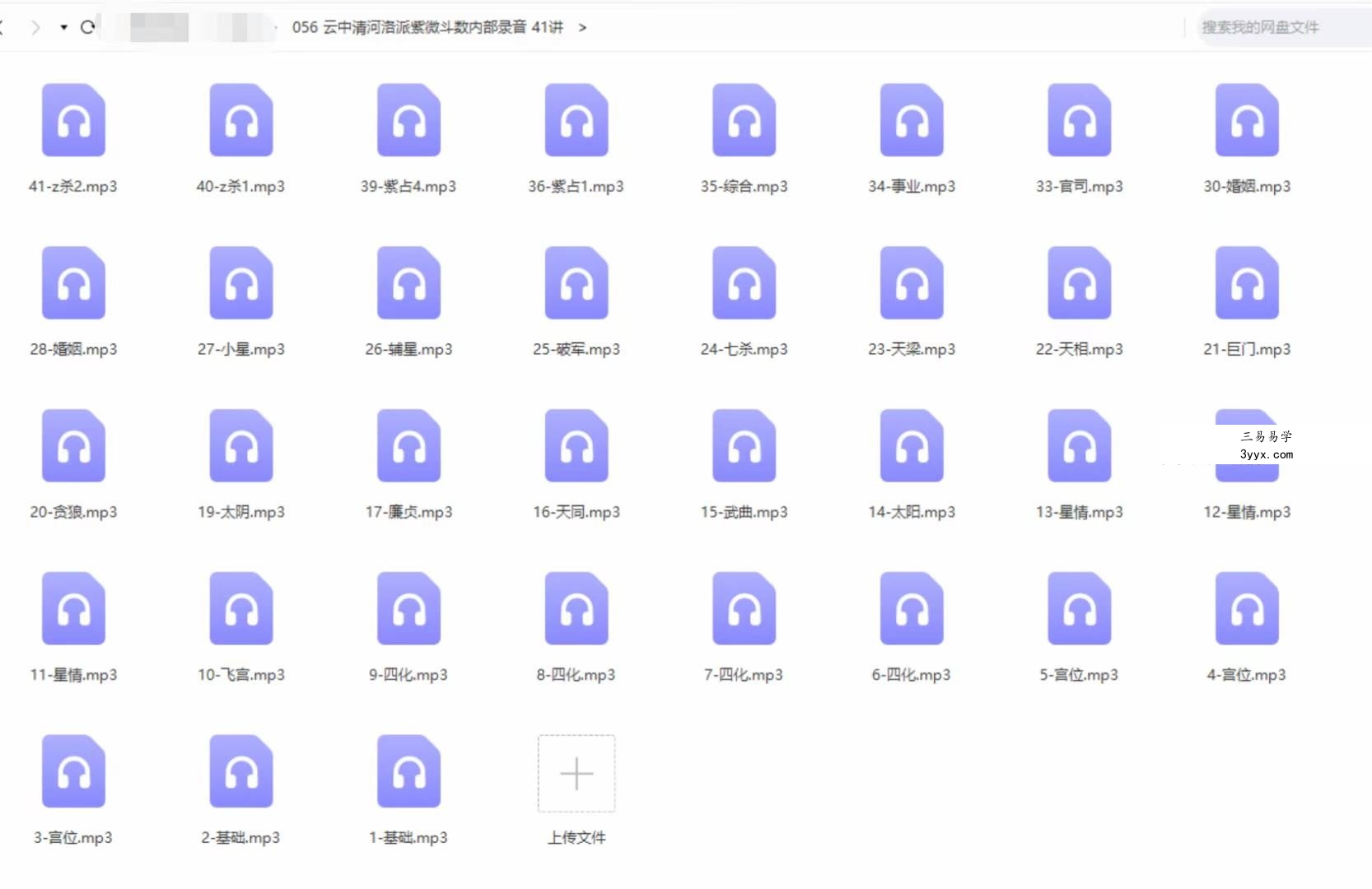Open the 34-事业.mp3 file icon
The height and width of the screenshot is (889, 1372).
point(912,120)
